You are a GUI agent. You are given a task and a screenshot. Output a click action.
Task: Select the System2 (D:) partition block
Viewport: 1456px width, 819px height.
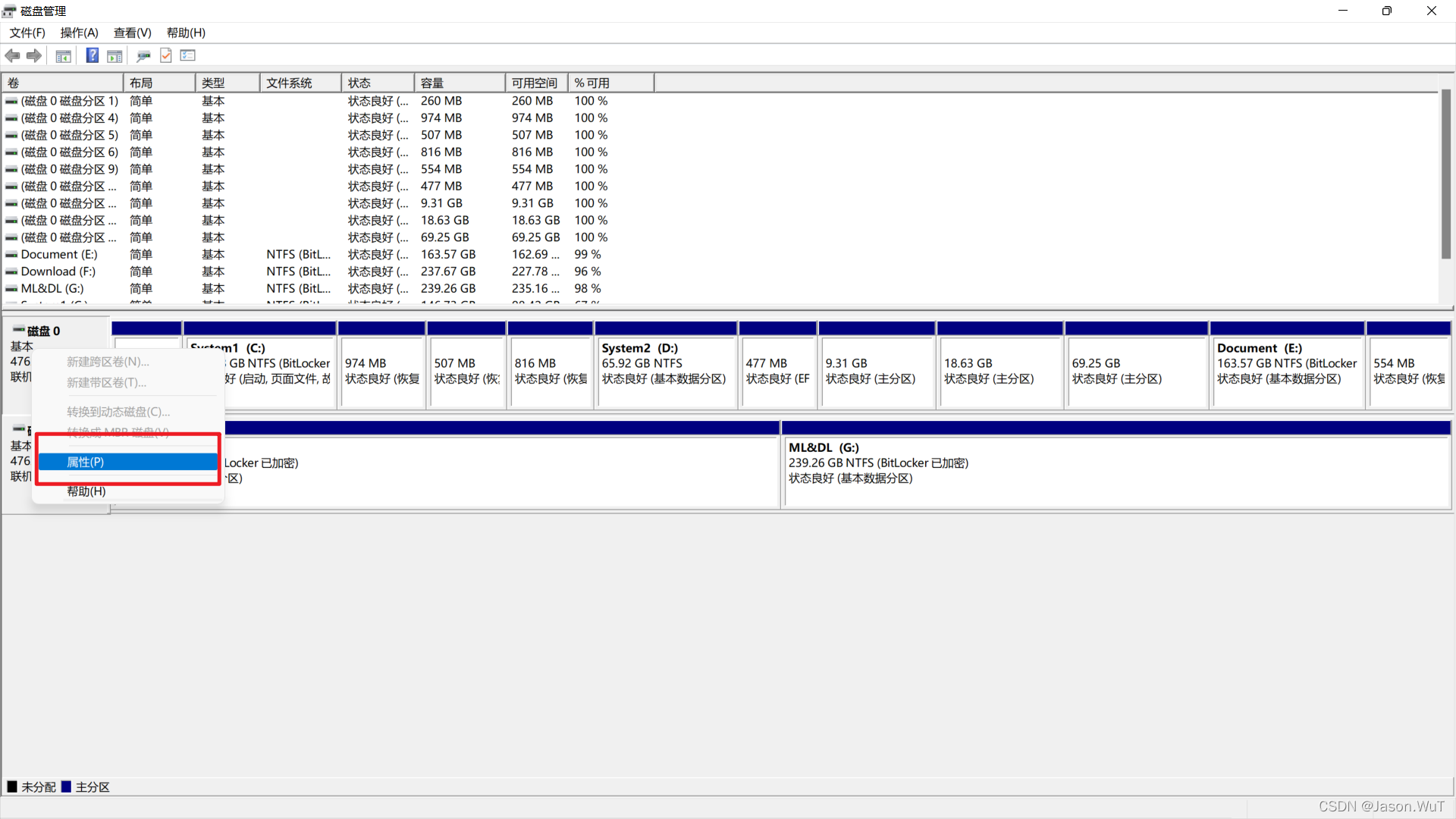(667, 366)
